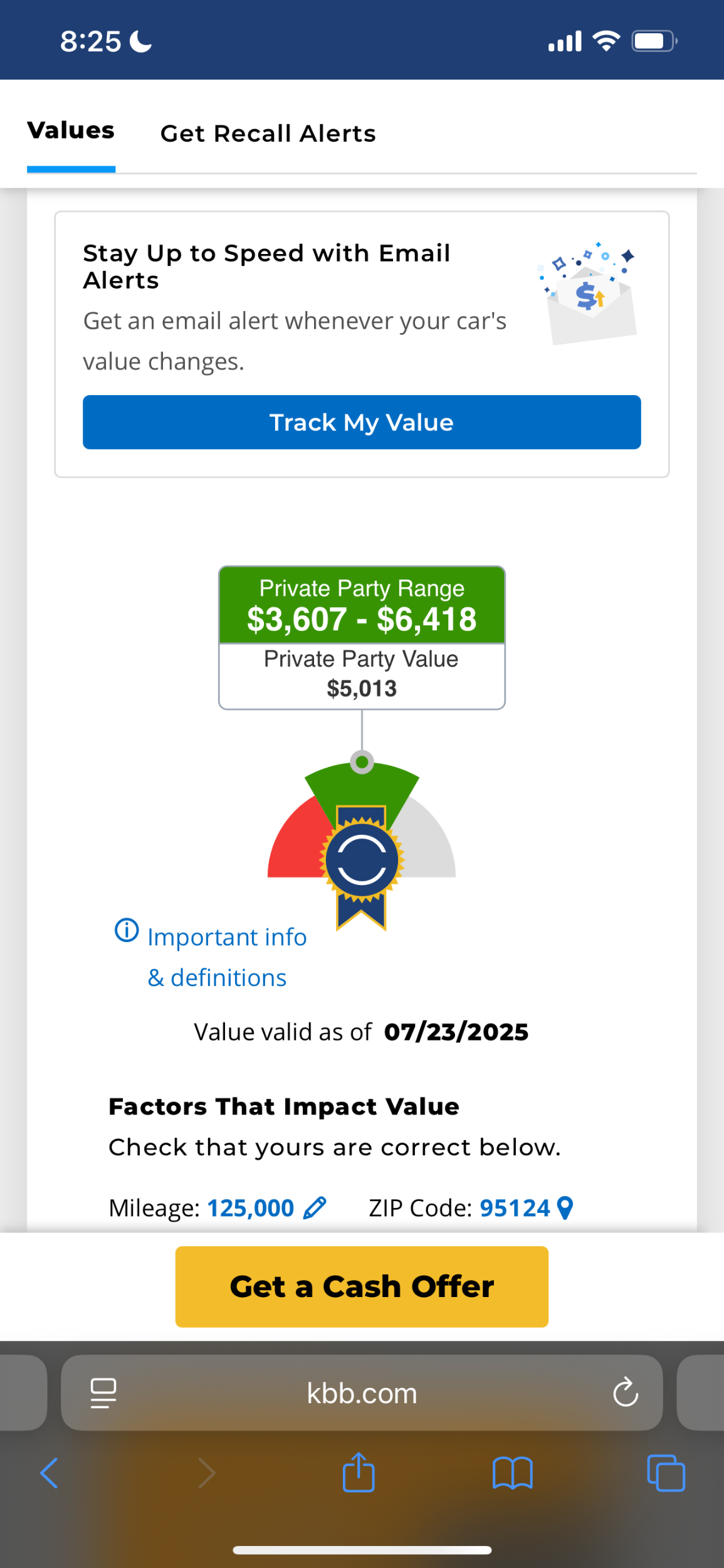This screenshot has height=1568, width=724.
Task: Tap the Get a Cash Offer button
Action: 362,1286
